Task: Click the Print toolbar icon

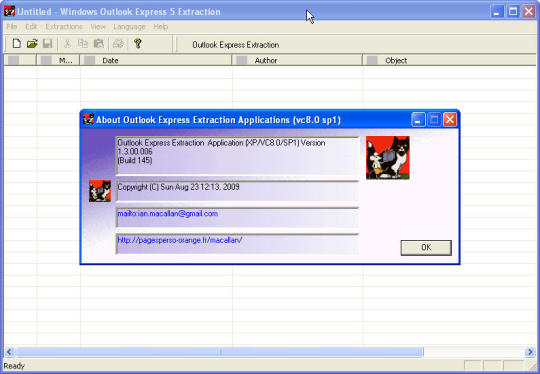Action: [118, 44]
